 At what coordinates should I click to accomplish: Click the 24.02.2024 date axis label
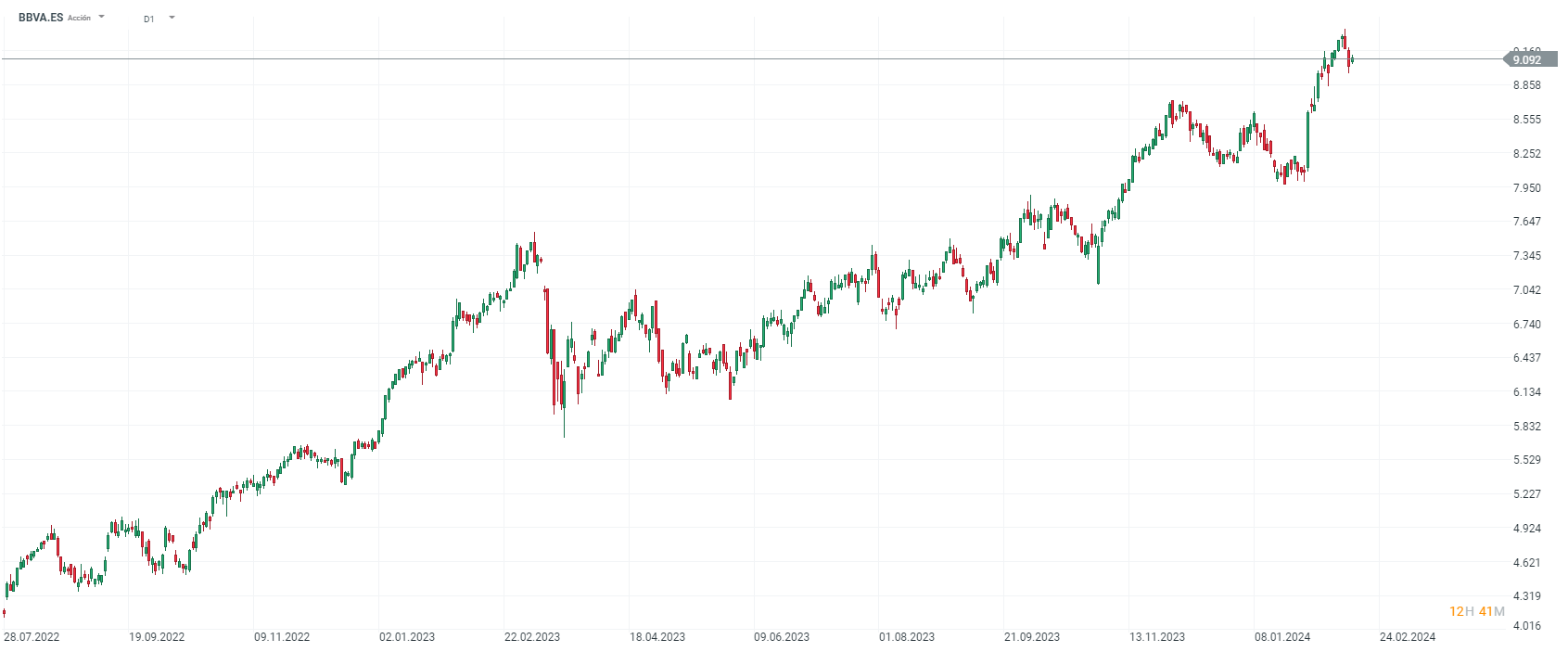point(1408,637)
